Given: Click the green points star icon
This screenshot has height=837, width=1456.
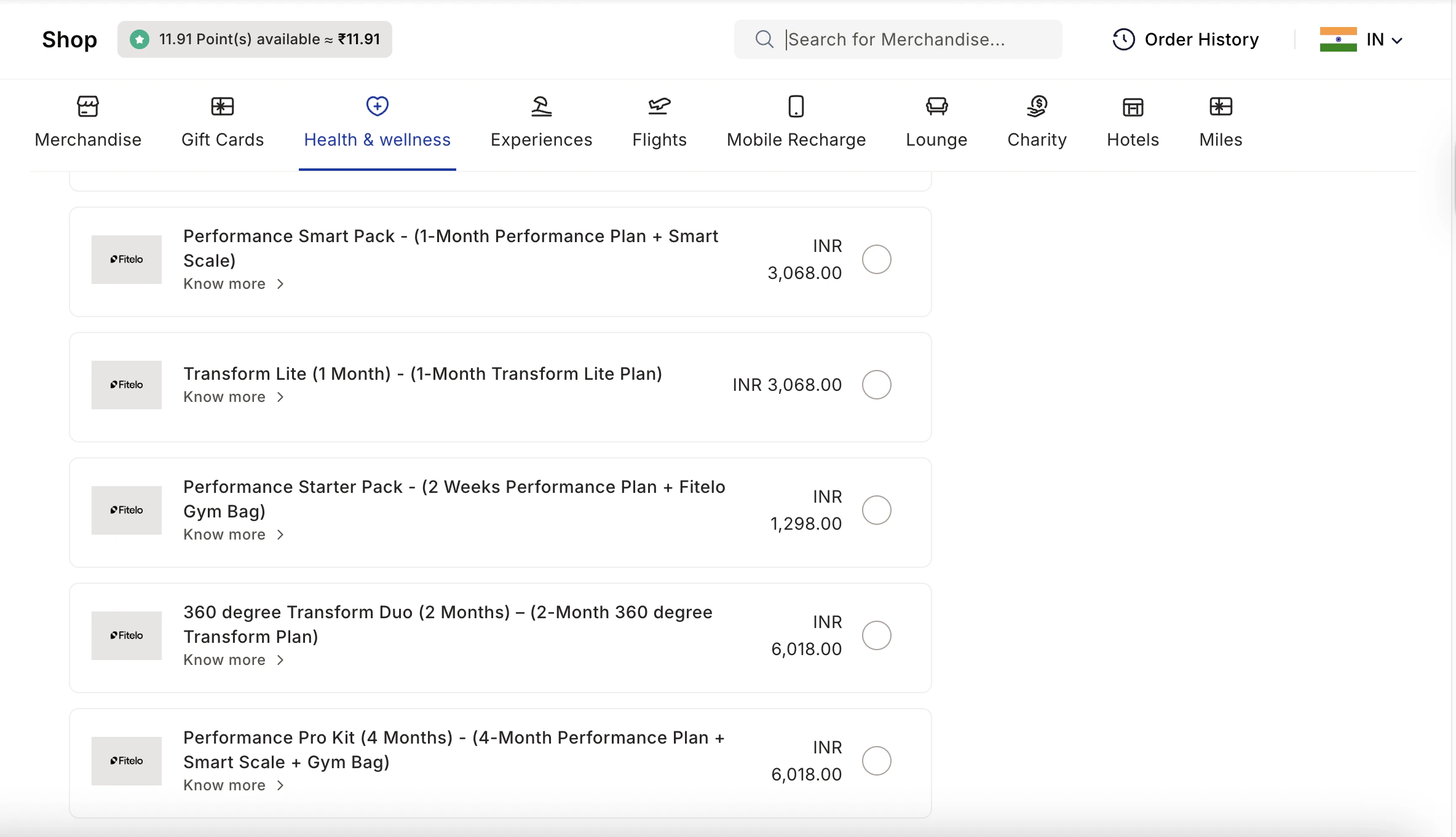Looking at the screenshot, I should 140,39.
